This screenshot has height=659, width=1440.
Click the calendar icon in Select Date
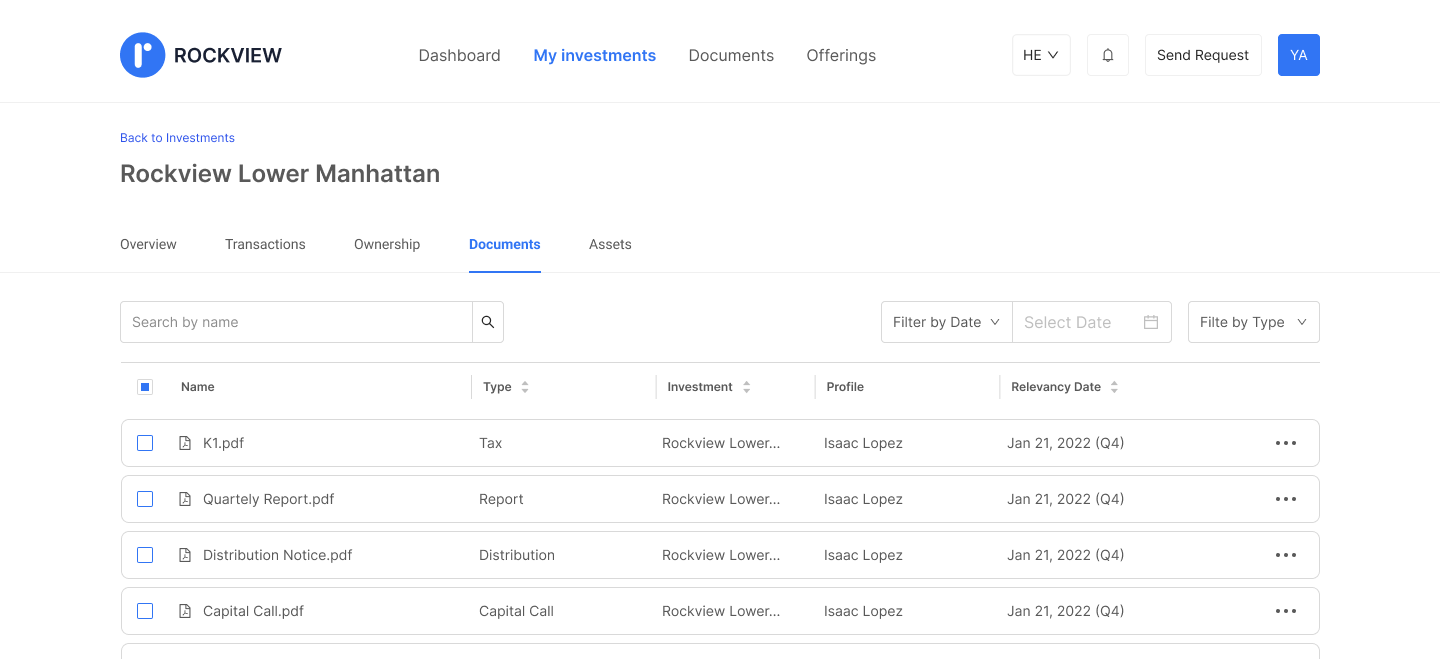(x=1152, y=321)
